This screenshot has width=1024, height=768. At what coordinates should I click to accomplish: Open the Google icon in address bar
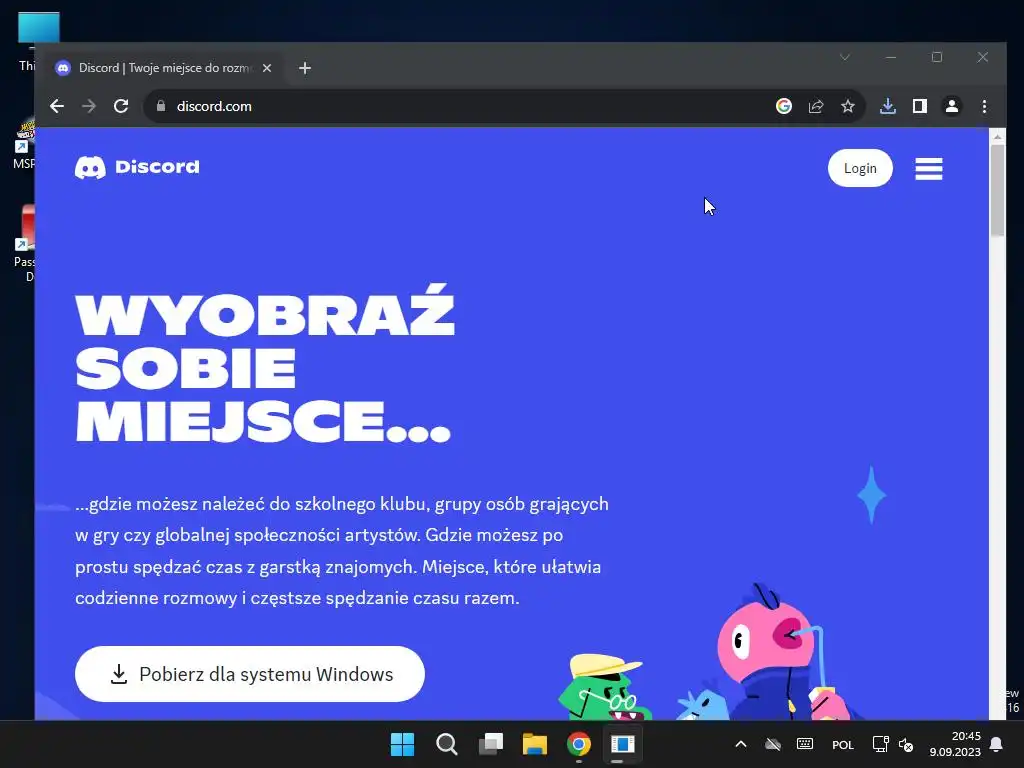tap(784, 106)
